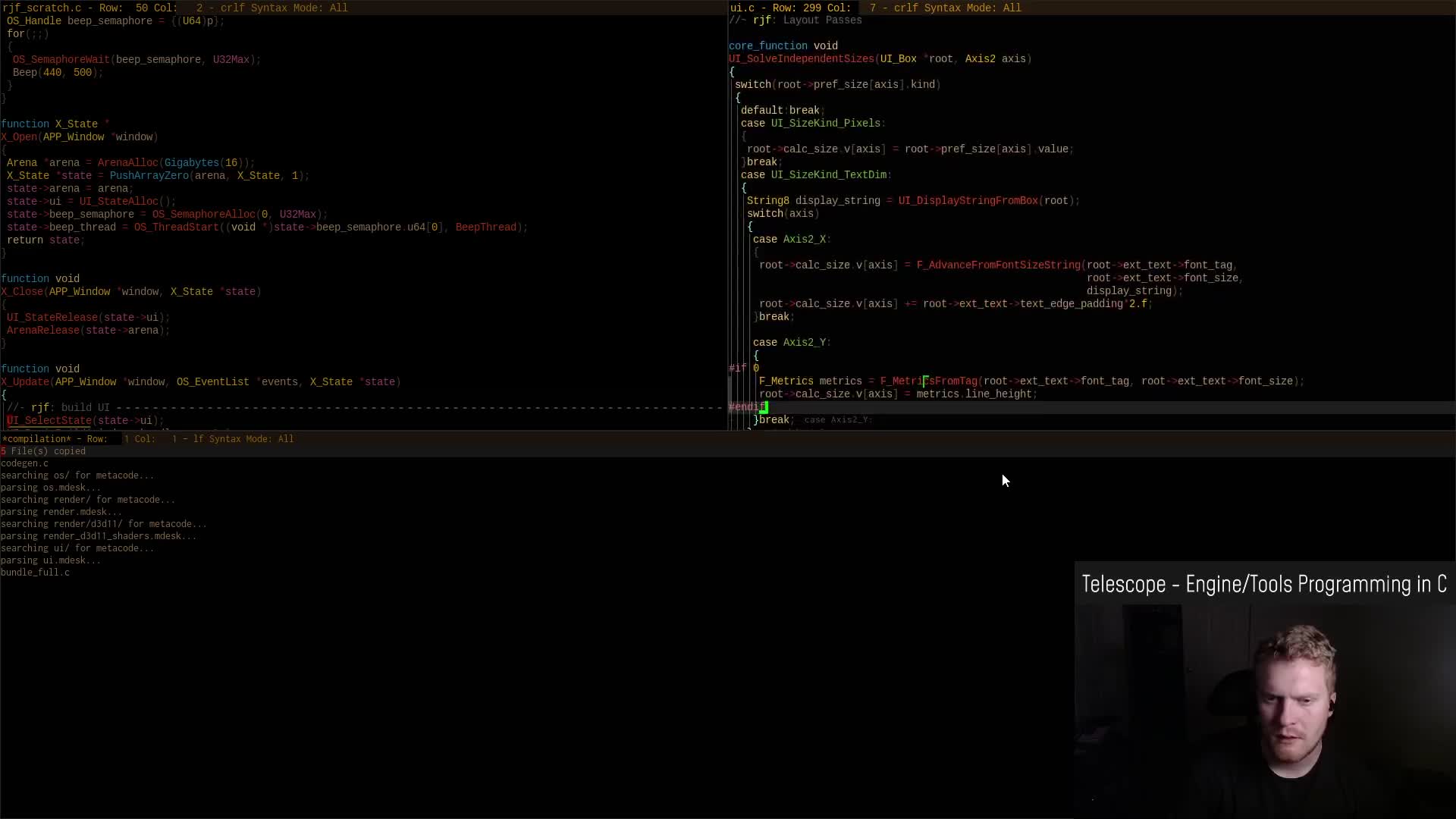
Task: Click the rjf_scratch.c buffer name in the header
Action: click(x=42, y=8)
